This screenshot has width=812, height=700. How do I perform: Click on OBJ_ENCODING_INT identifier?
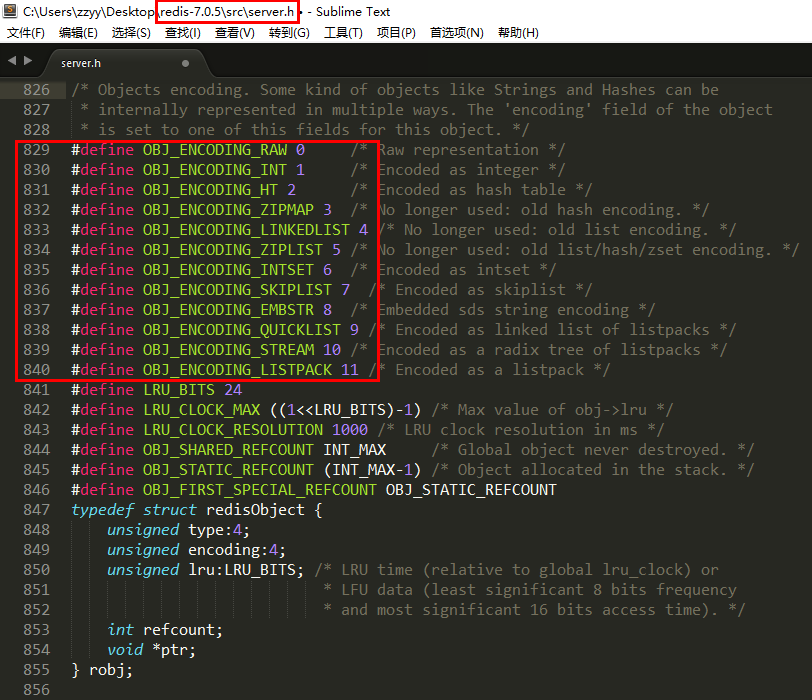point(215,170)
